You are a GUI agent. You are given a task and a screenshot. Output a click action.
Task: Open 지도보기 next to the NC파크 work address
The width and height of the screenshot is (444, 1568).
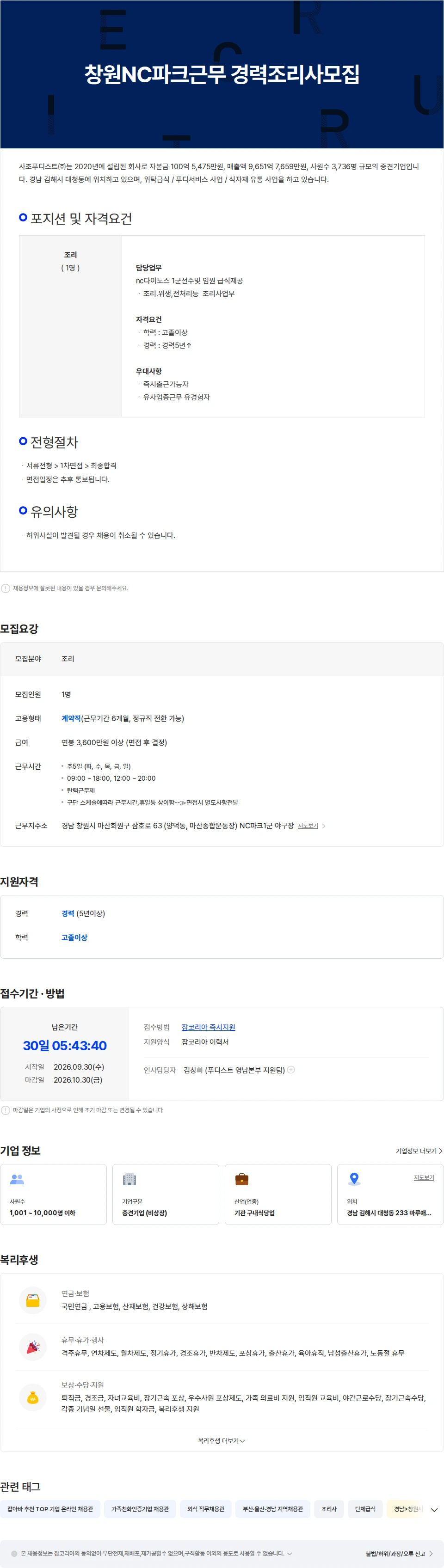click(x=308, y=826)
